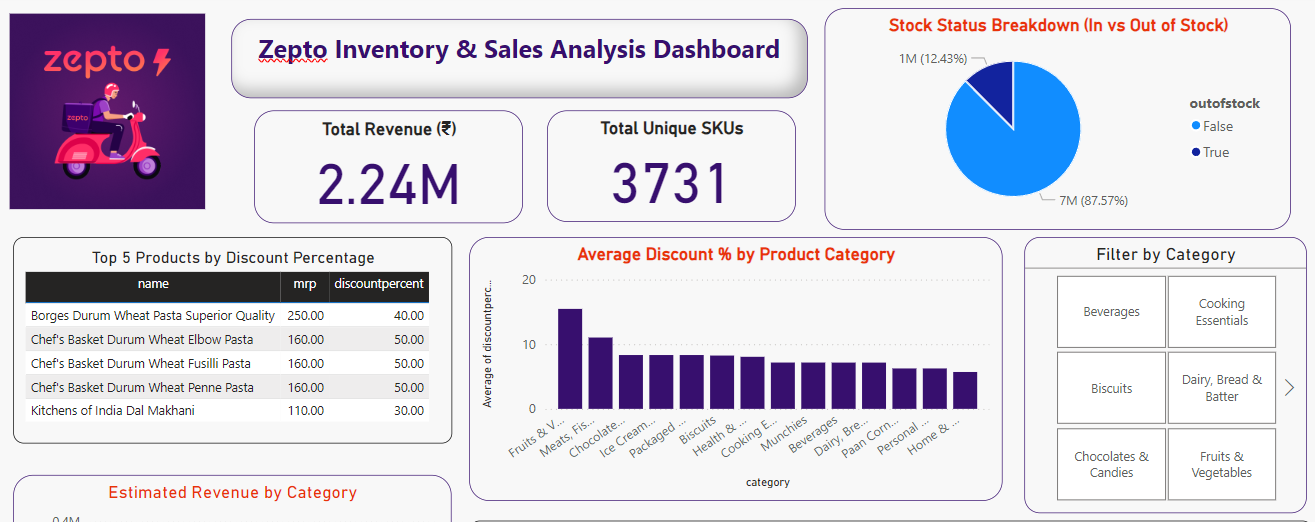Click the Stock Status Breakdown chart title
Viewport: 1315px width, 522px height.
coord(1058,26)
